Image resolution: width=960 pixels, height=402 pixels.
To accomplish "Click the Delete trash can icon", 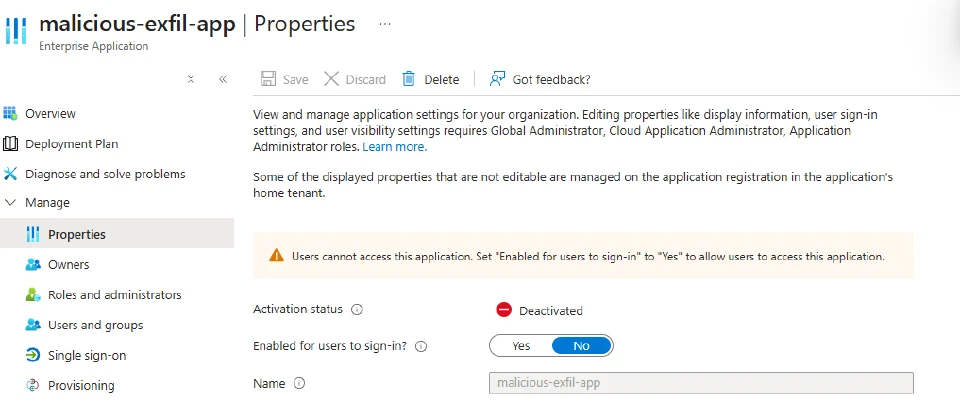I will pyautogui.click(x=408, y=79).
